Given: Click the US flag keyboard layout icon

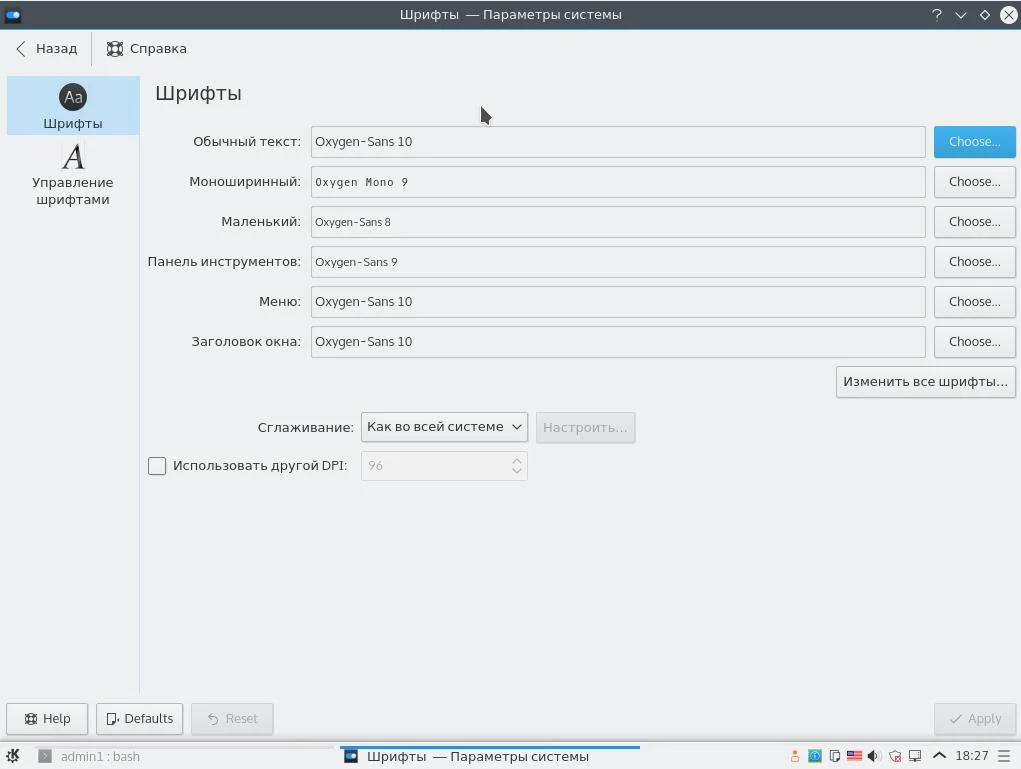Looking at the screenshot, I should coord(854,756).
